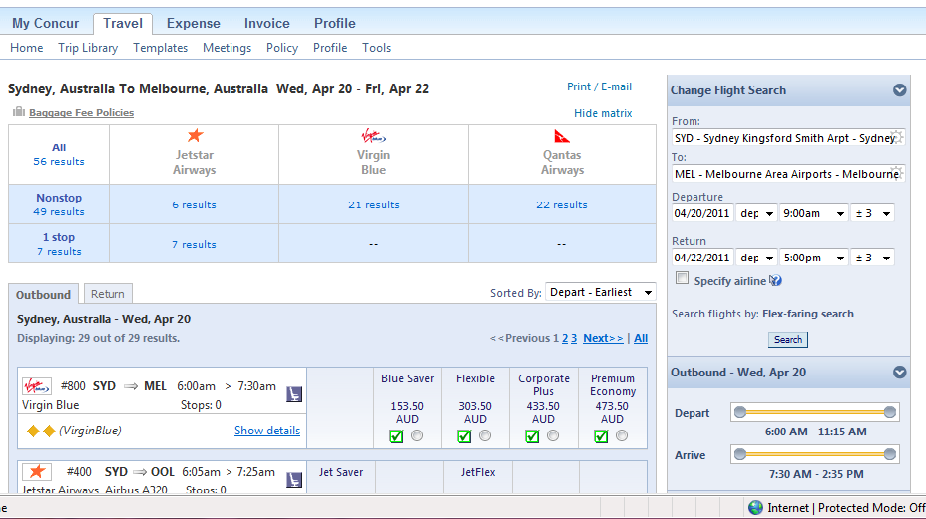Click the Return date field 04/22/2011
Screen dimensions: 926x519
702,257
